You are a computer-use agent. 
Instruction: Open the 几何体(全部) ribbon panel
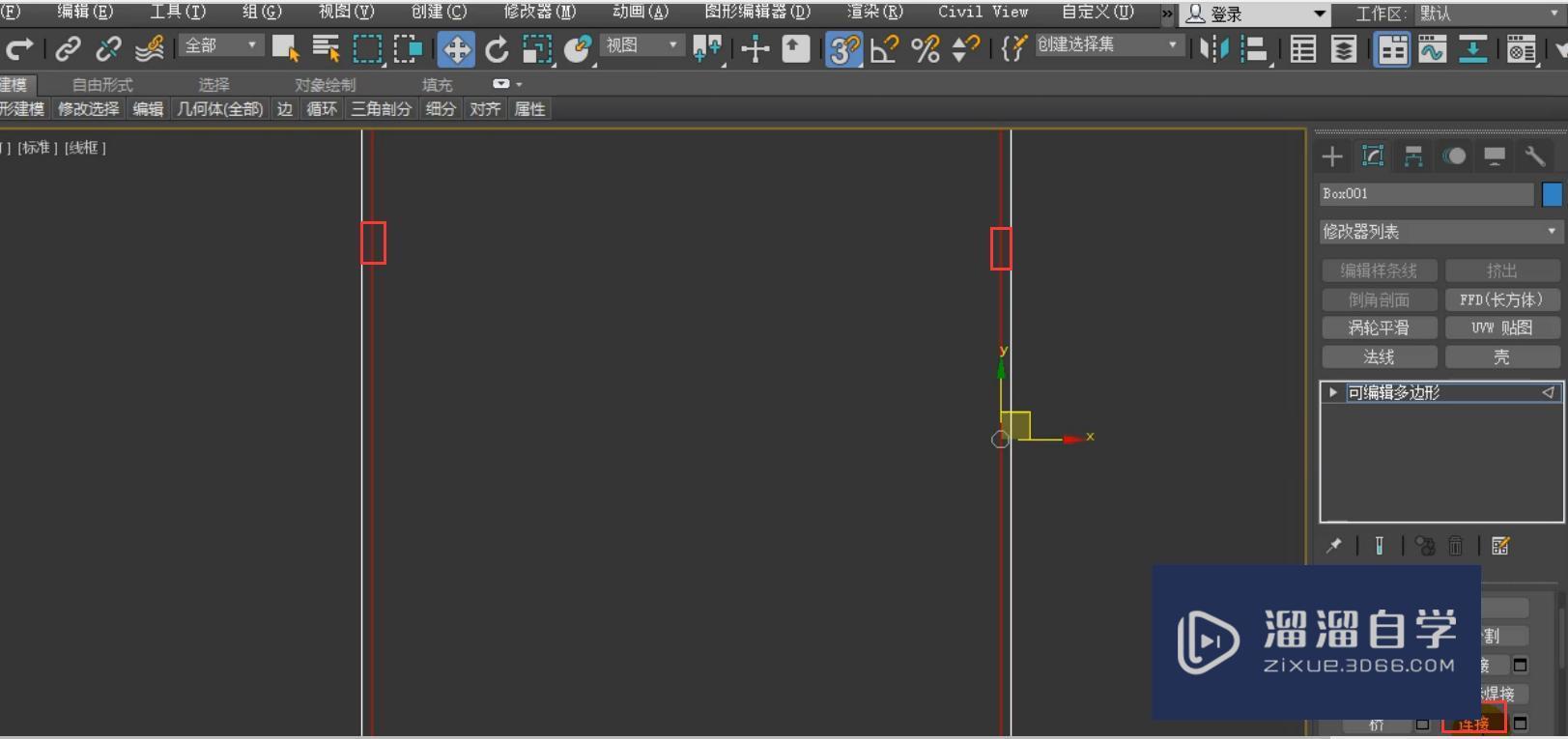pos(219,109)
